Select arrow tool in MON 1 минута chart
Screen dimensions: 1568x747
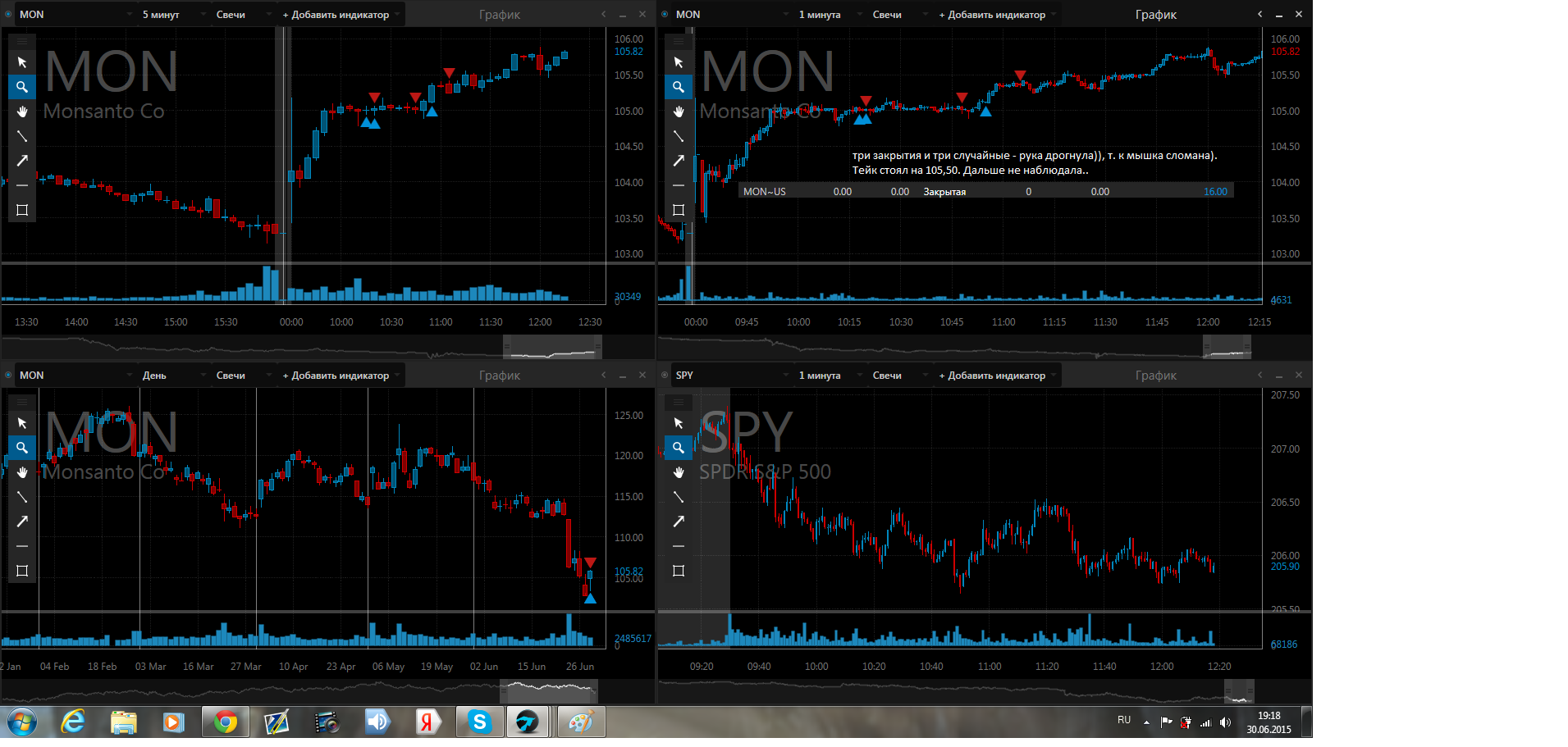tap(679, 161)
